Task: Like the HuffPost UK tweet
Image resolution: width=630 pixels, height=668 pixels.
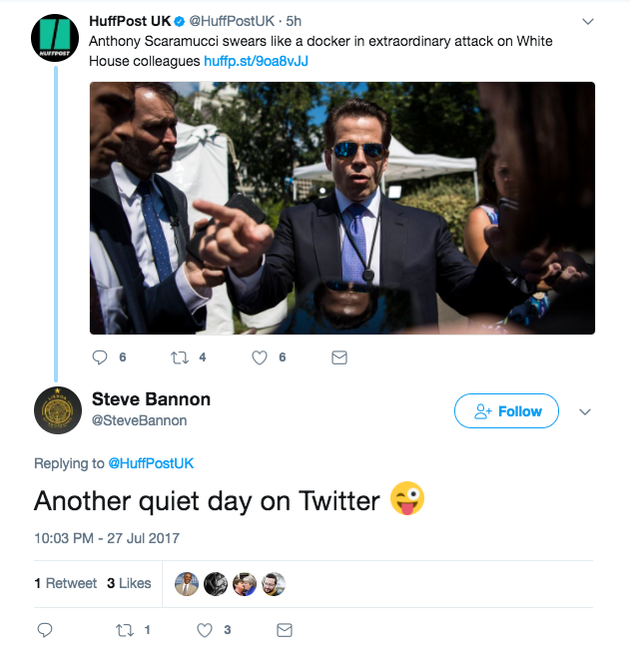Action: coord(259,357)
